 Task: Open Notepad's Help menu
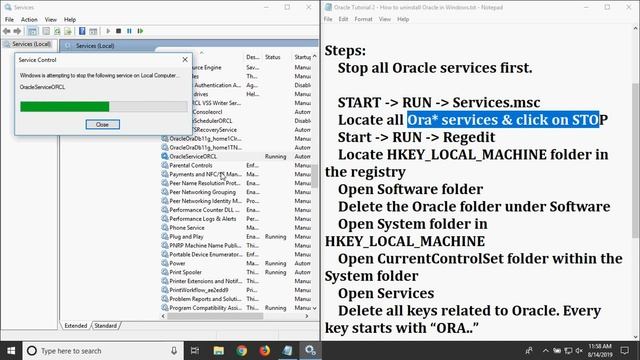(403, 19)
